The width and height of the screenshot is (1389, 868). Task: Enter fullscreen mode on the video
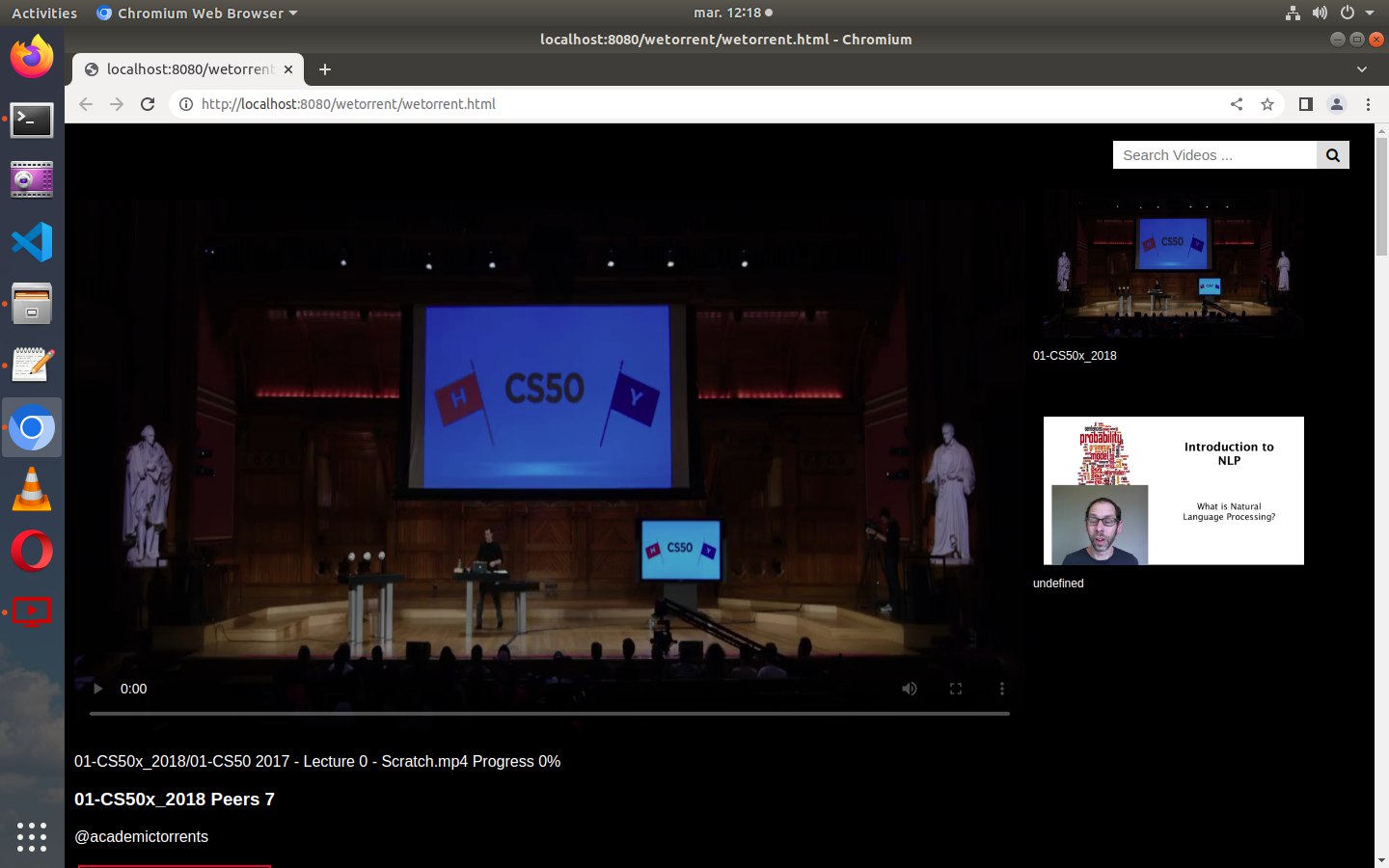tap(956, 689)
